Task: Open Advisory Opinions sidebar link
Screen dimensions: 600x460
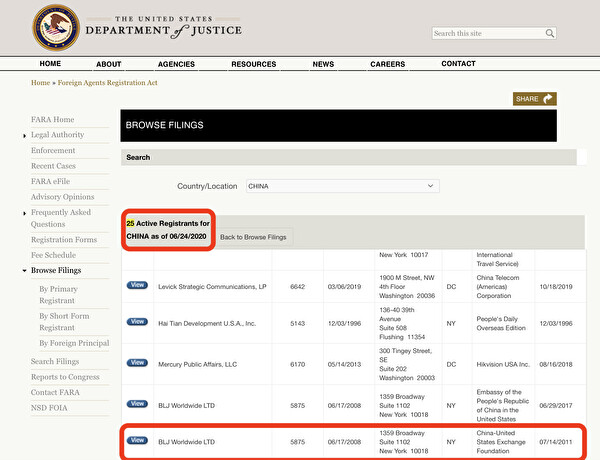Action: pyautogui.click(x=62, y=197)
